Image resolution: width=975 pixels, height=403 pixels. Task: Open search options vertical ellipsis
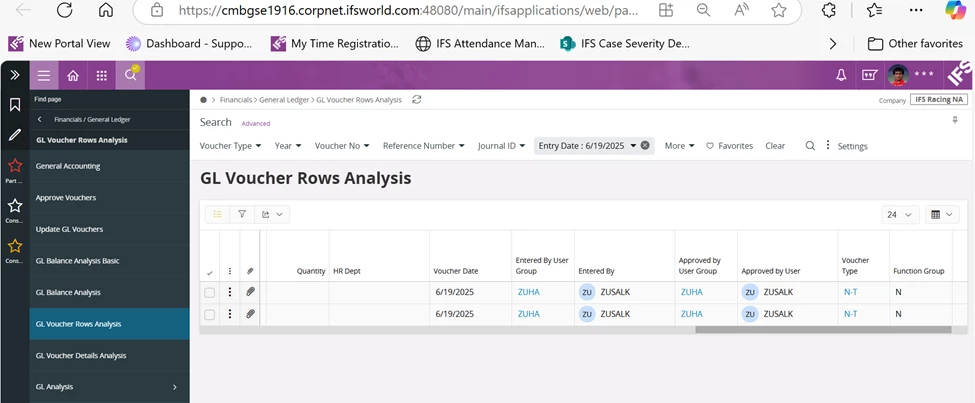pyautogui.click(x=828, y=145)
